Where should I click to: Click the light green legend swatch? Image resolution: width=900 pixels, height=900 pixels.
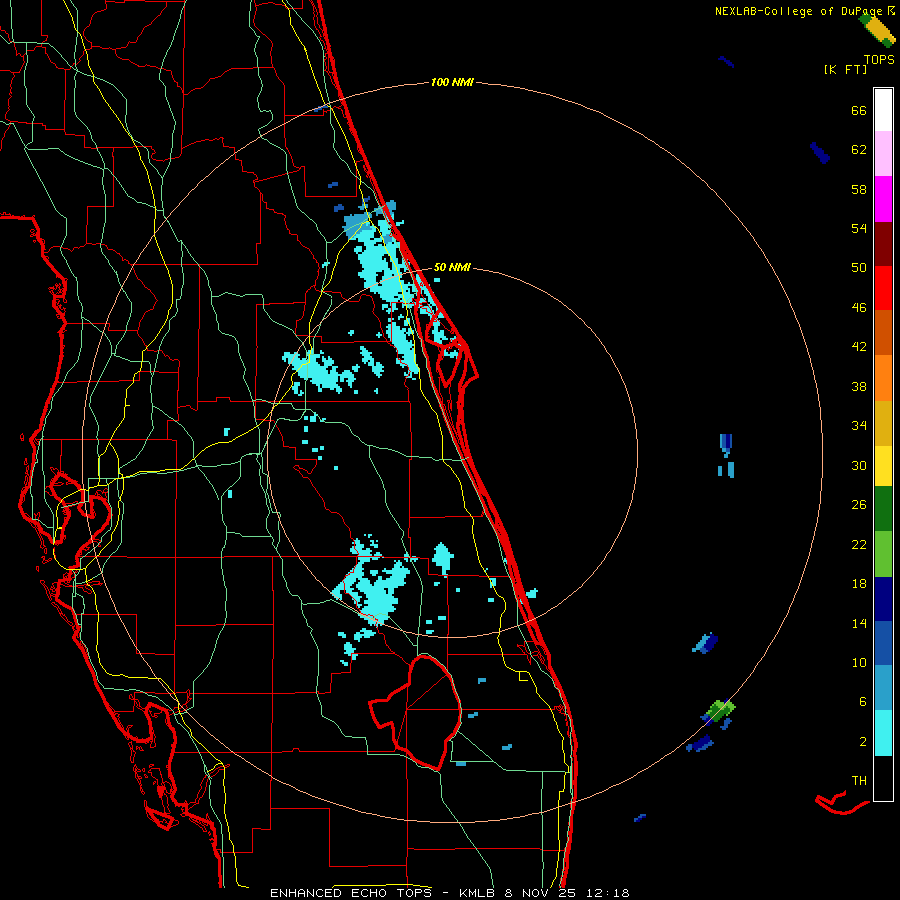(x=883, y=553)
